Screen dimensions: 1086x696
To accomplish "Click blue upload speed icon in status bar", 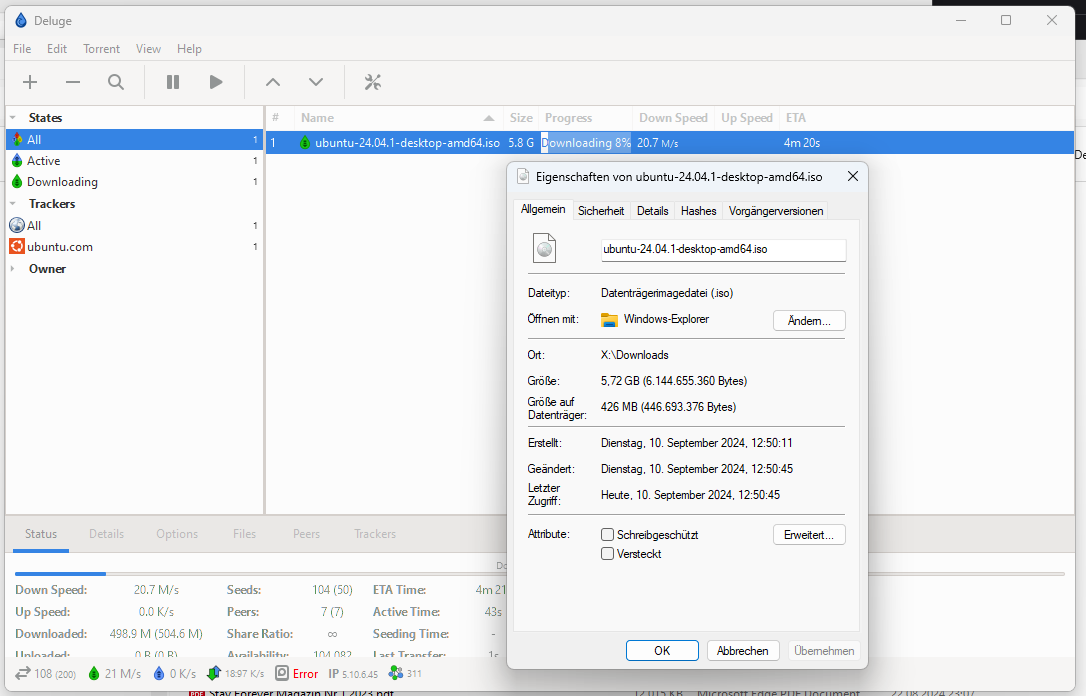I will (x=159, y=673).
